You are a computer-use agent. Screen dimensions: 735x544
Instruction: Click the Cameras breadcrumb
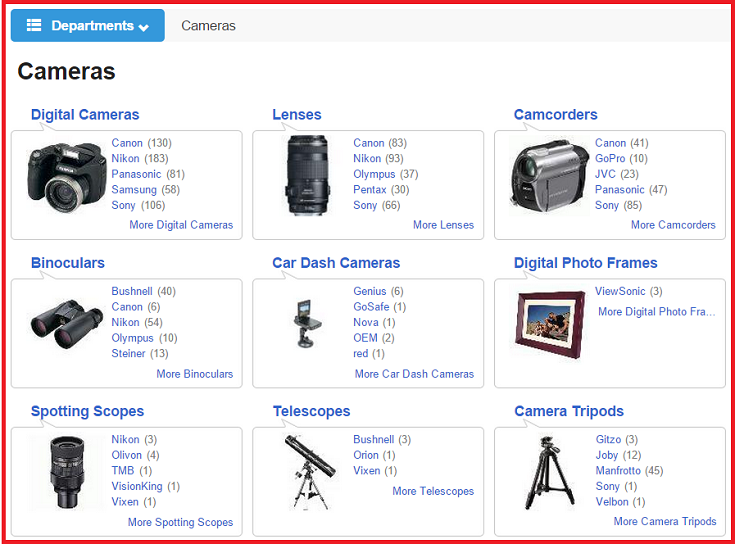click(208, 26)
